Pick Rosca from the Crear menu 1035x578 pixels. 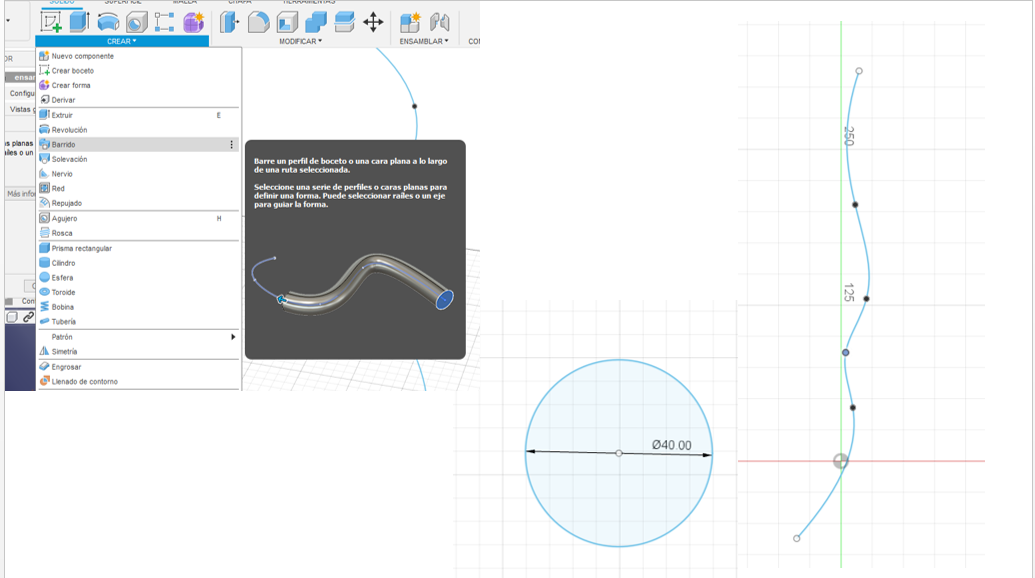coord(139,233)
